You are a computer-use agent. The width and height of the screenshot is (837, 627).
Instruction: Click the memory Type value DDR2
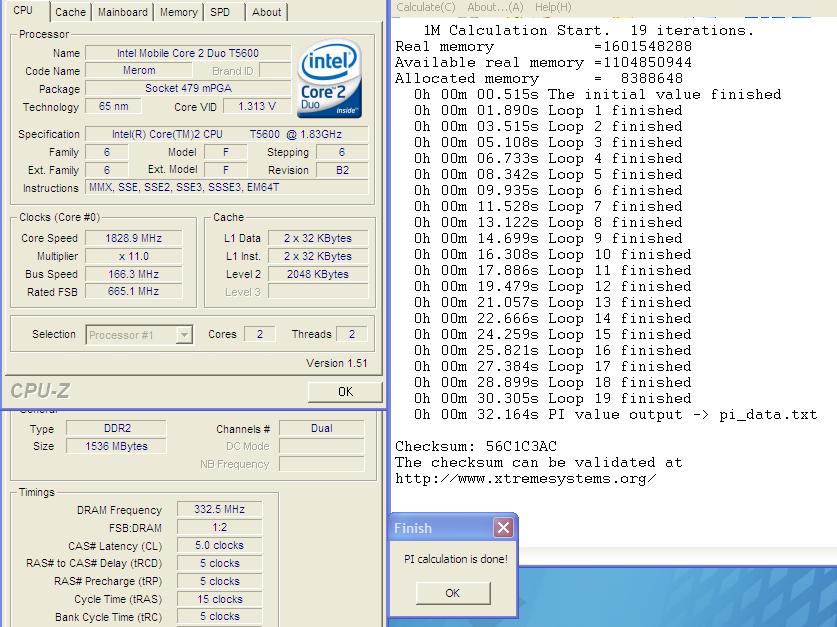[x=116, y=428]
